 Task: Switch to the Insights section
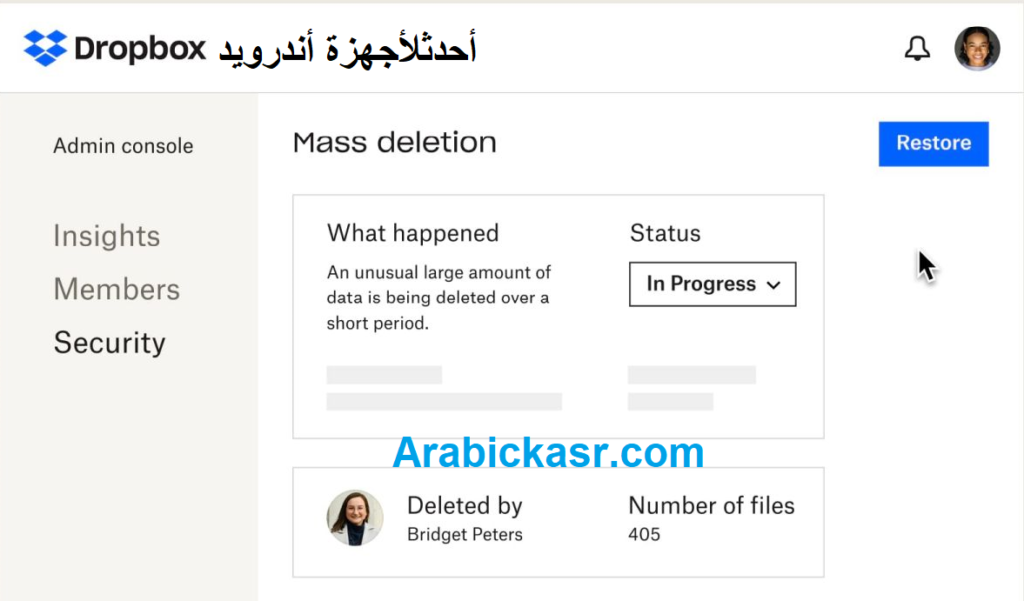coord(106,236)
